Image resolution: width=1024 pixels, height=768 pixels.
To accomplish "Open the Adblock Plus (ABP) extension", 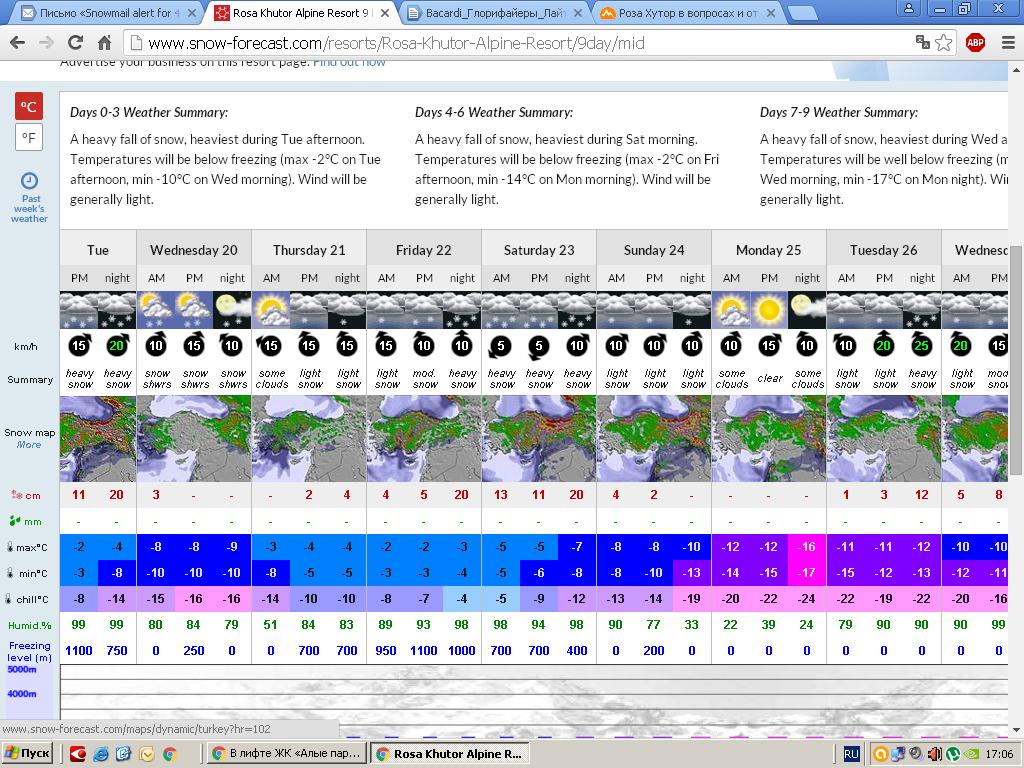I will pyautogui.click(x=975, y=43).
